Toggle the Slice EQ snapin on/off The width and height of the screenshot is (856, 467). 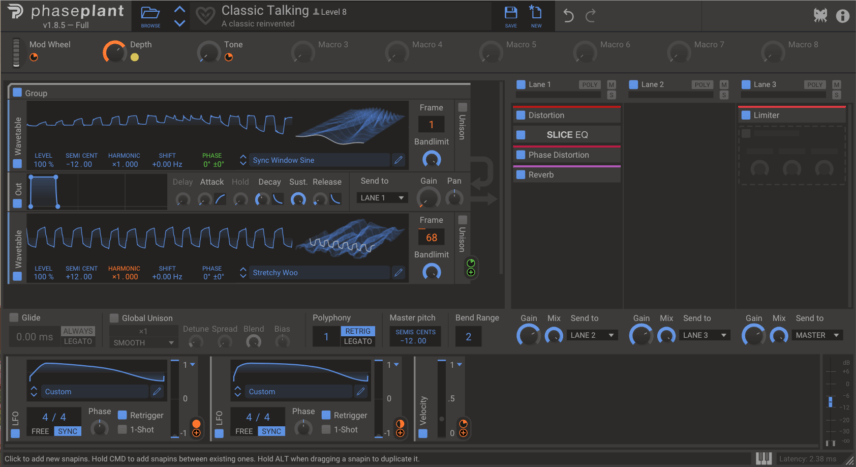(x=520, y=135)
